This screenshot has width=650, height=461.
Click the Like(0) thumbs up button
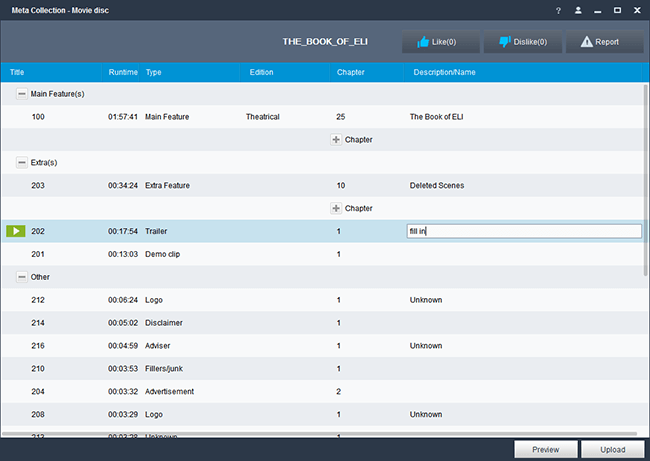pyautogui.click(x=441, y=41)
